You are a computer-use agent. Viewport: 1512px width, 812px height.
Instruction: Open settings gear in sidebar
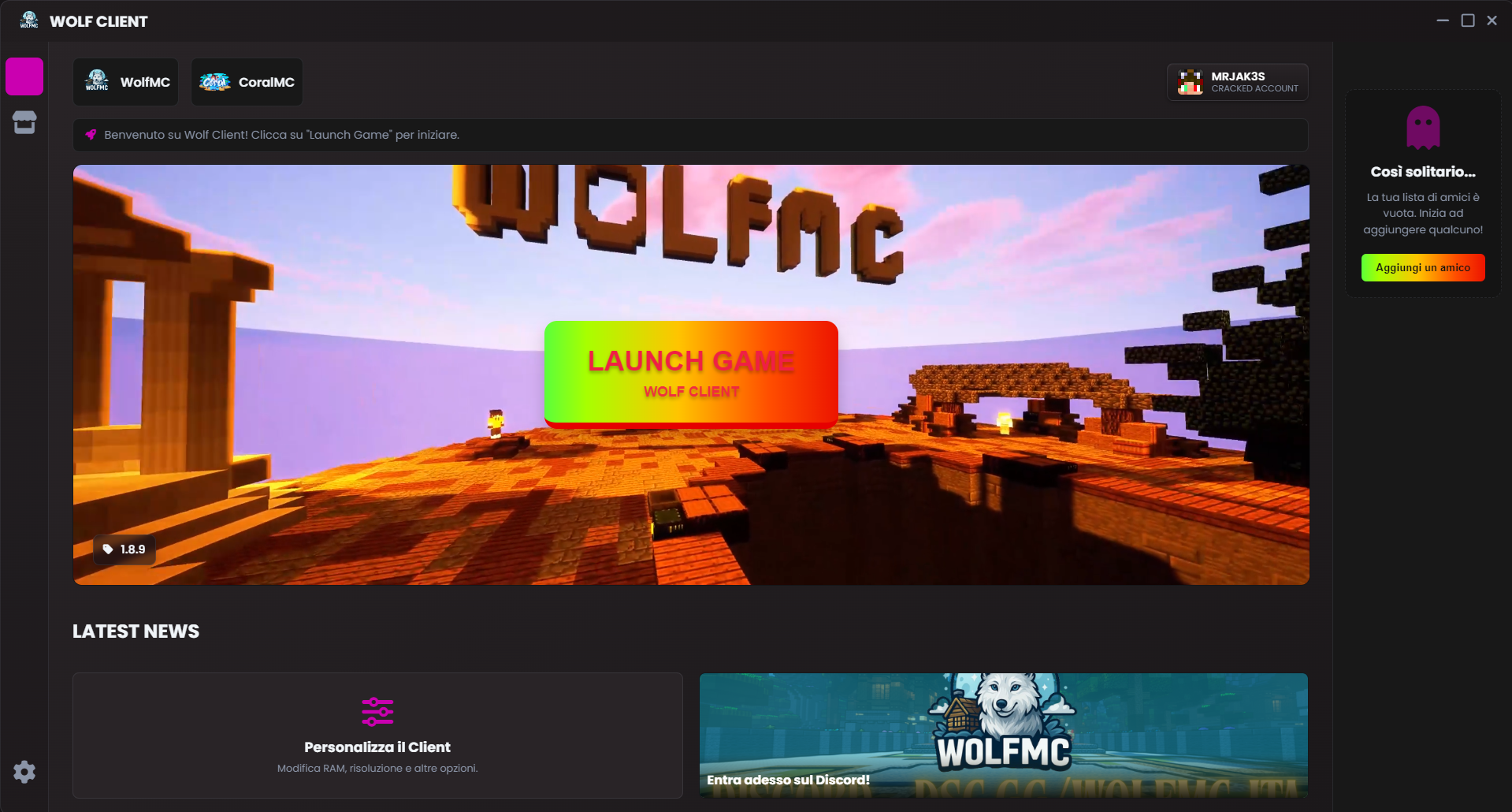pos(24,772)
